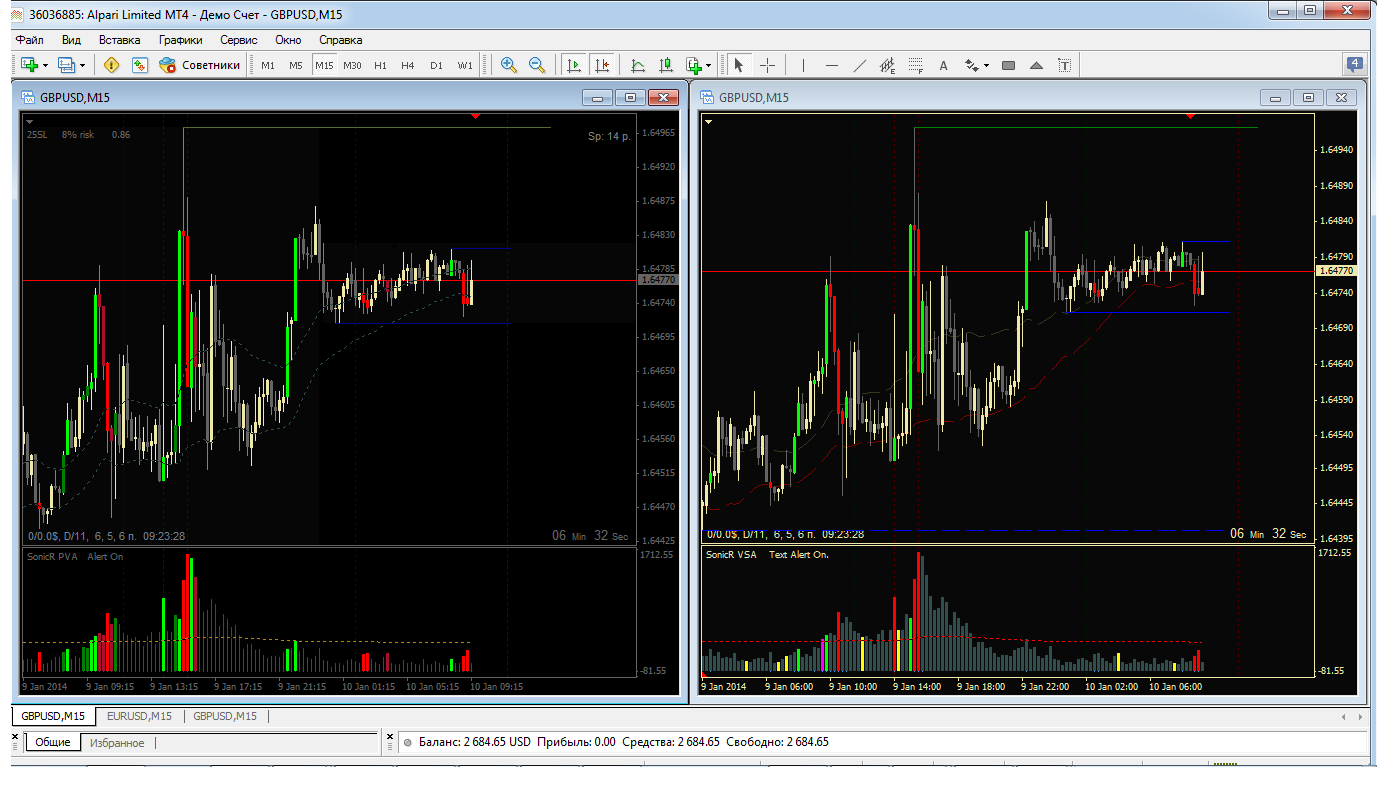Click chart tabs scroll right arrow

(x=1359, y=717)
